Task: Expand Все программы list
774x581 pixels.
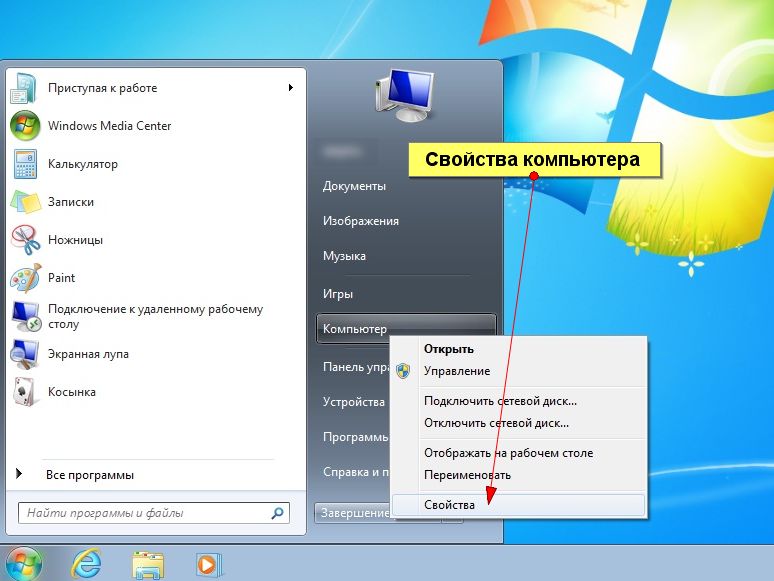Action: 89,475
